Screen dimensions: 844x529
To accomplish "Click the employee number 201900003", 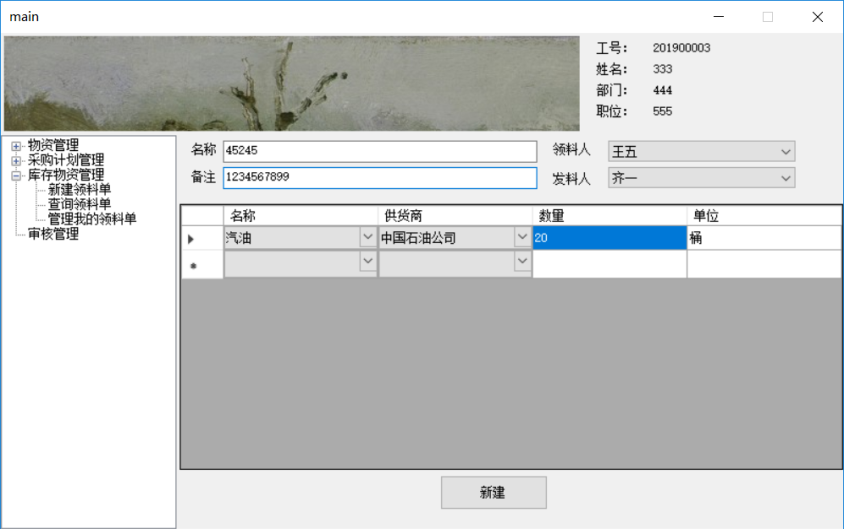I will [x=681, y=48].
